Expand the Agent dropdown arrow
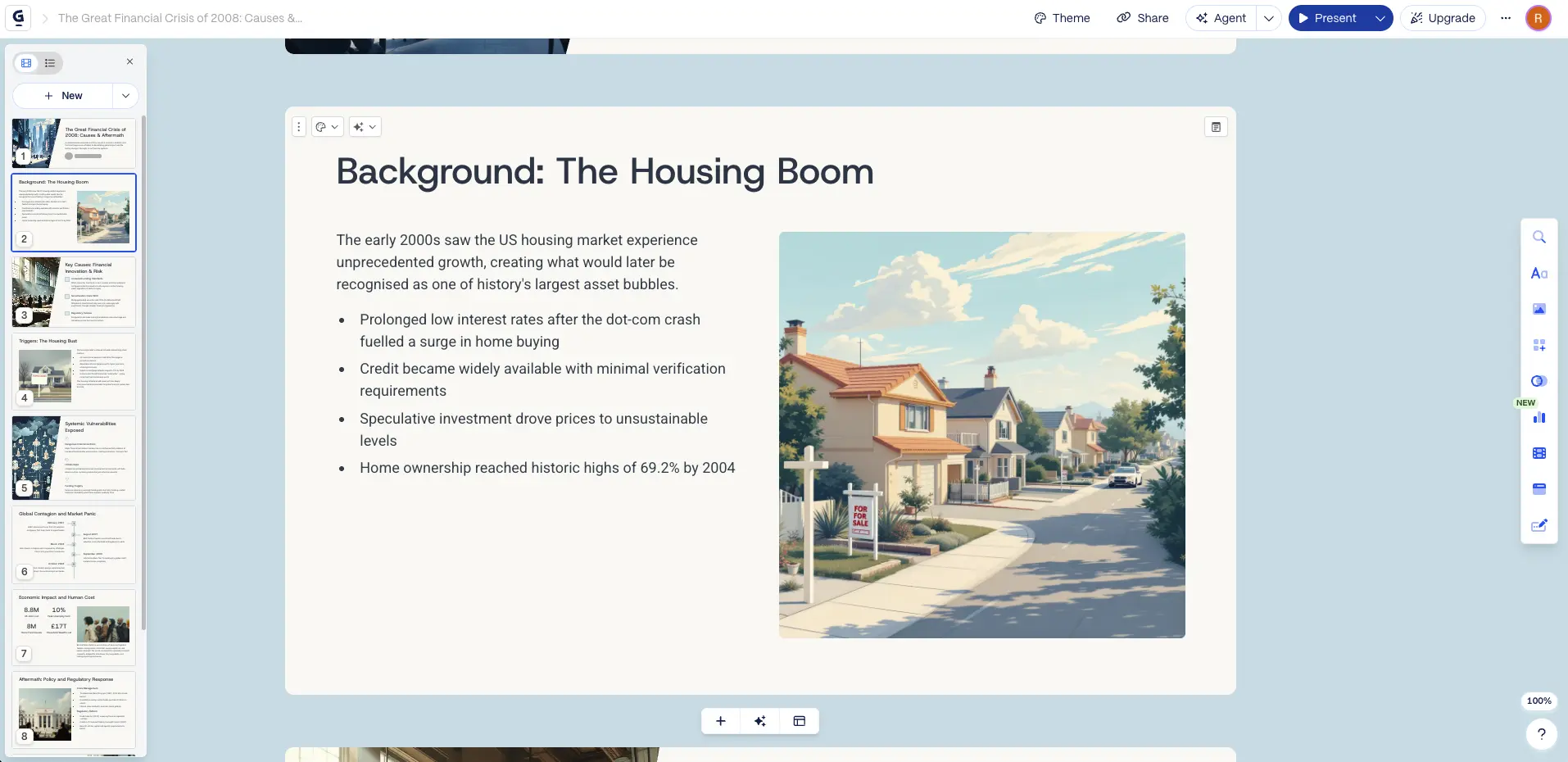Image resolution: width=1568 pixels, height=762 pixels. point(1268,18)
